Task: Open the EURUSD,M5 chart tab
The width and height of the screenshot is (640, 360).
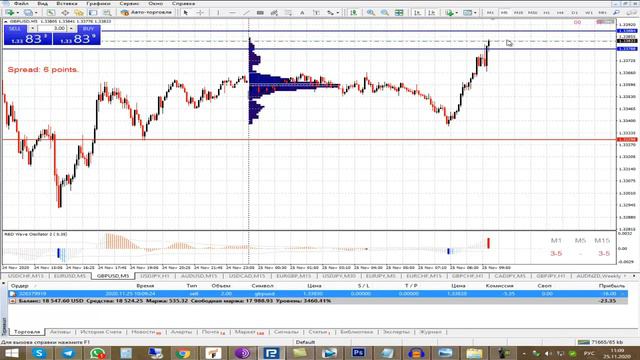Action: pyautogui.click(x=70, y=276)
